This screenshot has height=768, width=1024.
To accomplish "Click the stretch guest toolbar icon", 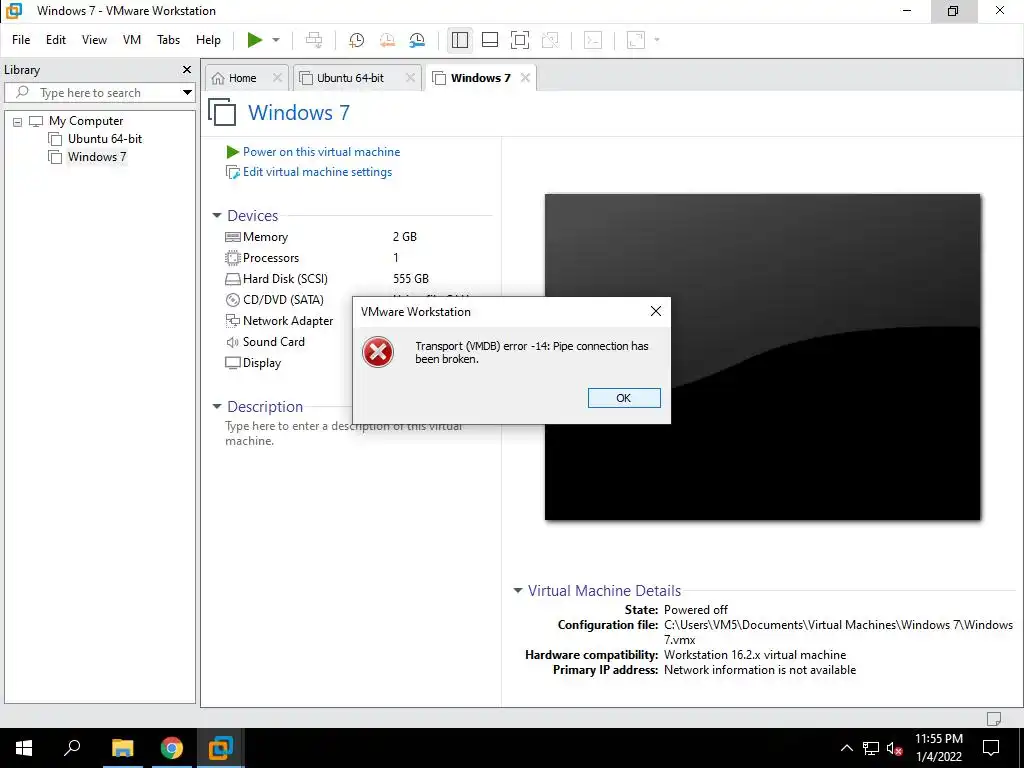I will click(x=635, y=40).
